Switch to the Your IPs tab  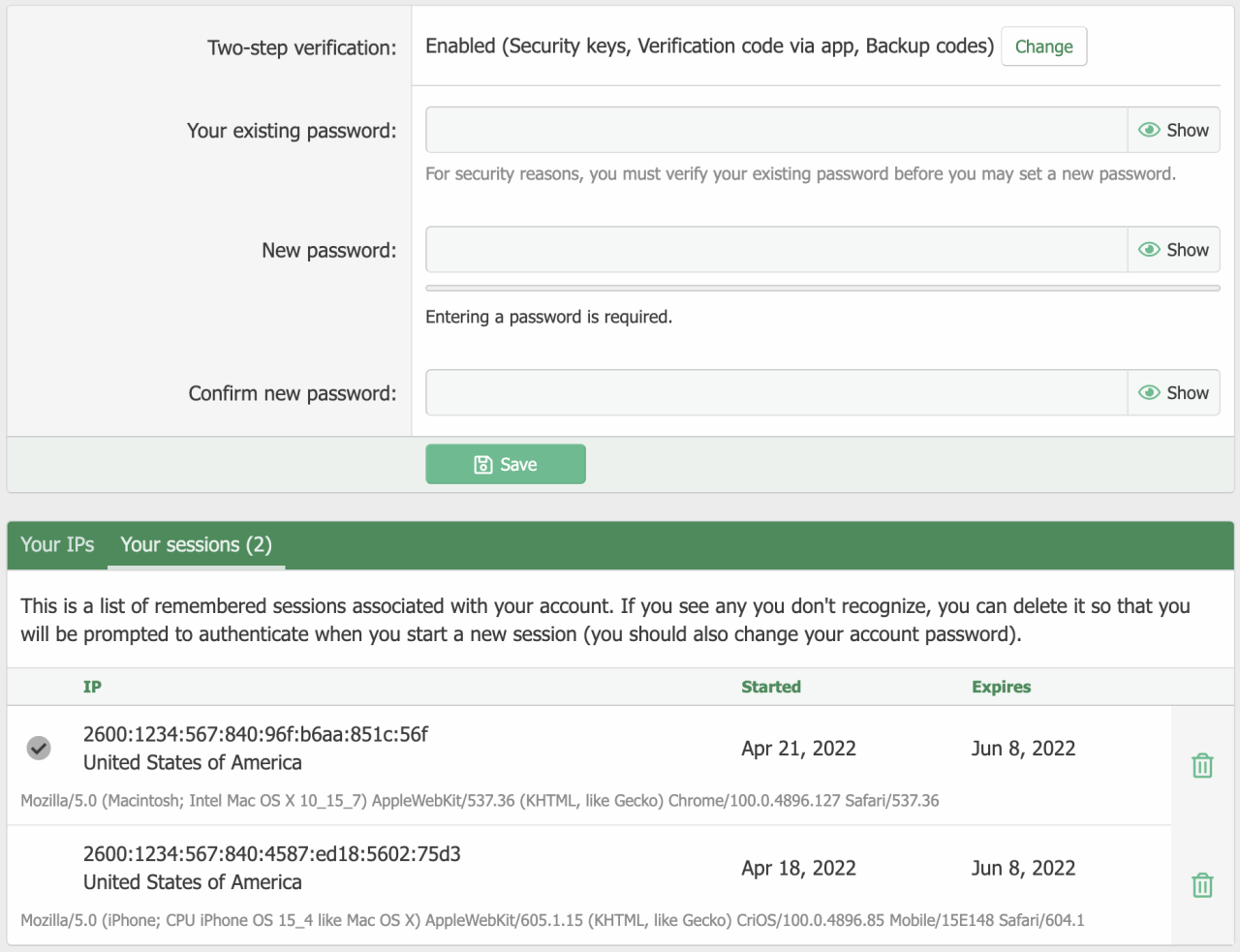pyautogui.click(x=57, y=544)
